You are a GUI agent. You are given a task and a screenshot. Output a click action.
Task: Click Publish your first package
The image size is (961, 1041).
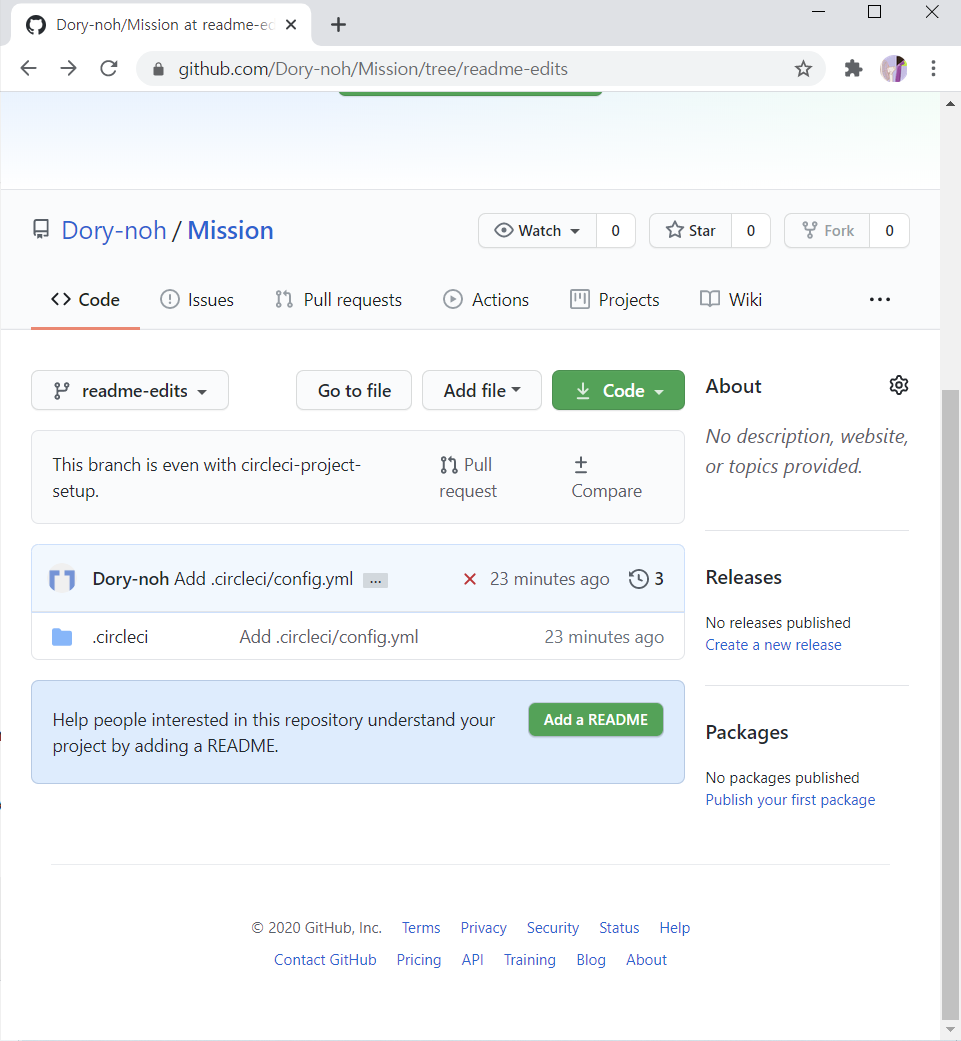point(790,799)
